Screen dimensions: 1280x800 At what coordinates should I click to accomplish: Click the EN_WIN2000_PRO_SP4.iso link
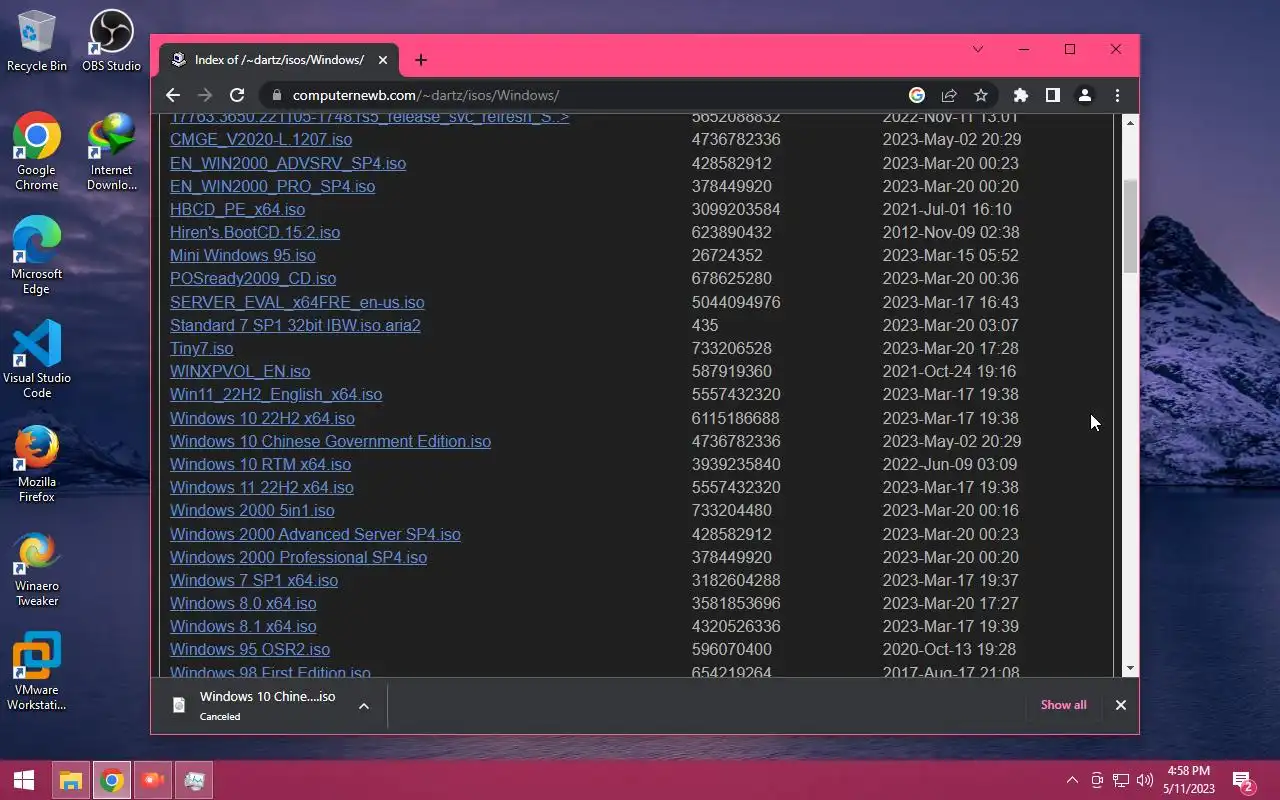point(272,186)
